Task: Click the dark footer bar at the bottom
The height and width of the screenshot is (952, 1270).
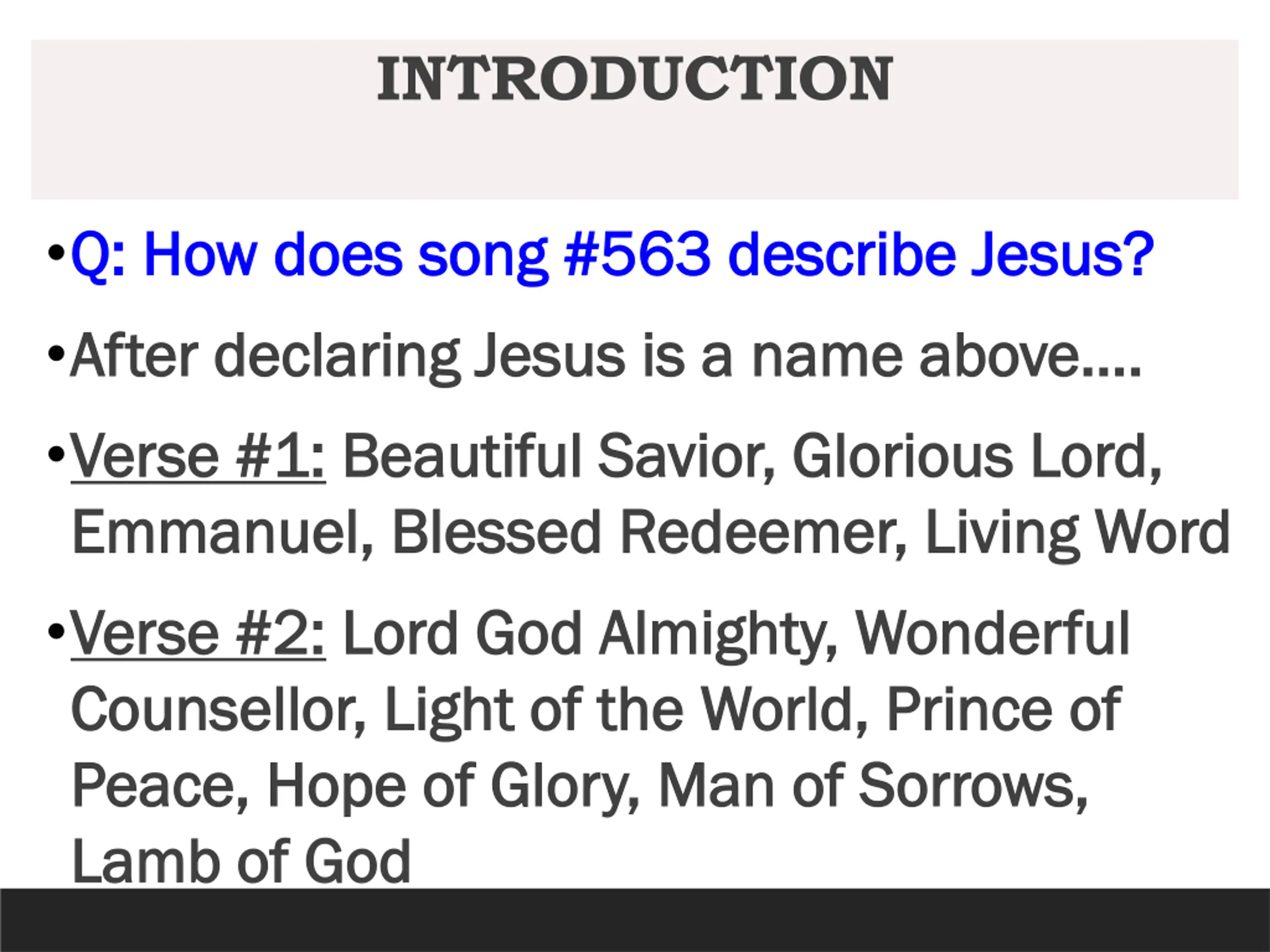Action: (x=635, y=920)
